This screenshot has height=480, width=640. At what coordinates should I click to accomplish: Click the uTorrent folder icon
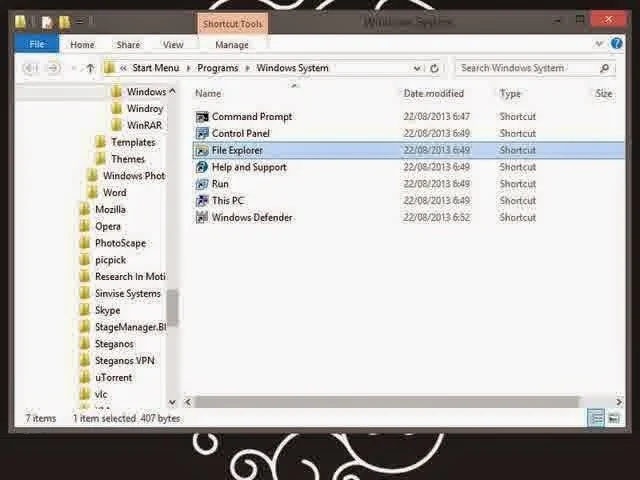click(84, 378)
